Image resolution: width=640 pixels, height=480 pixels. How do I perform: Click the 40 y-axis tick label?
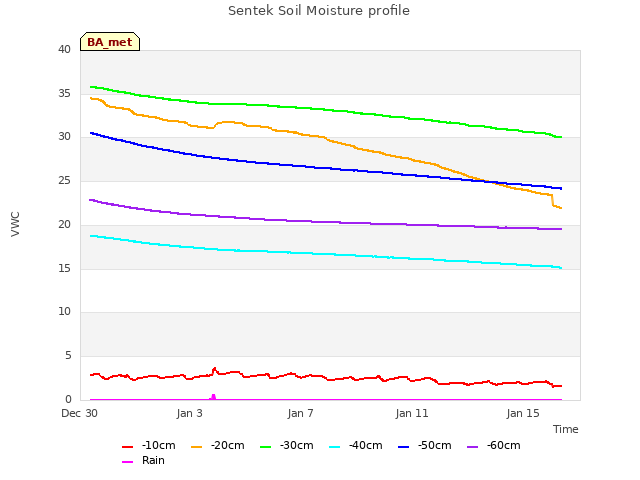pyautogui.click(x=64, y=49)
